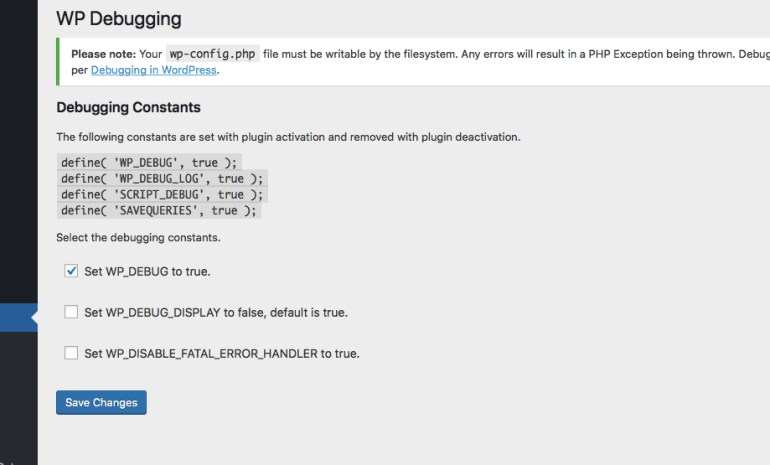Click the define 'WP_DEBUG' code line
The image size is (770, 465).
pyautogui.click(x=149, y=163)
